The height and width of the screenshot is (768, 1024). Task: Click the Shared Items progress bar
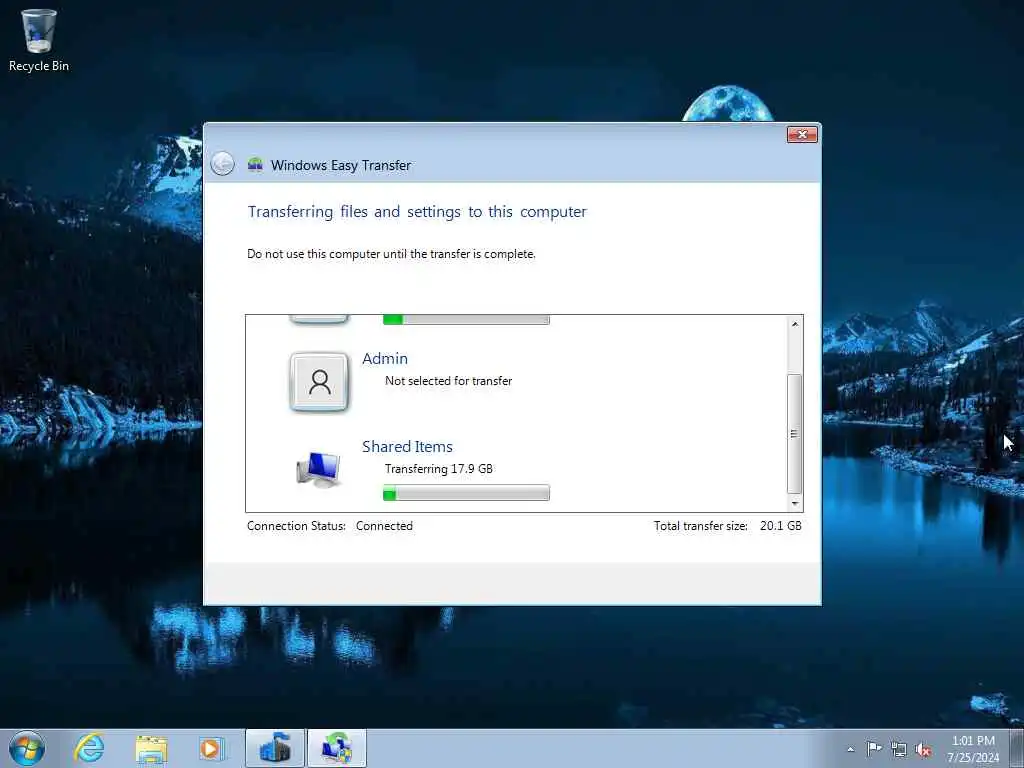466,493
